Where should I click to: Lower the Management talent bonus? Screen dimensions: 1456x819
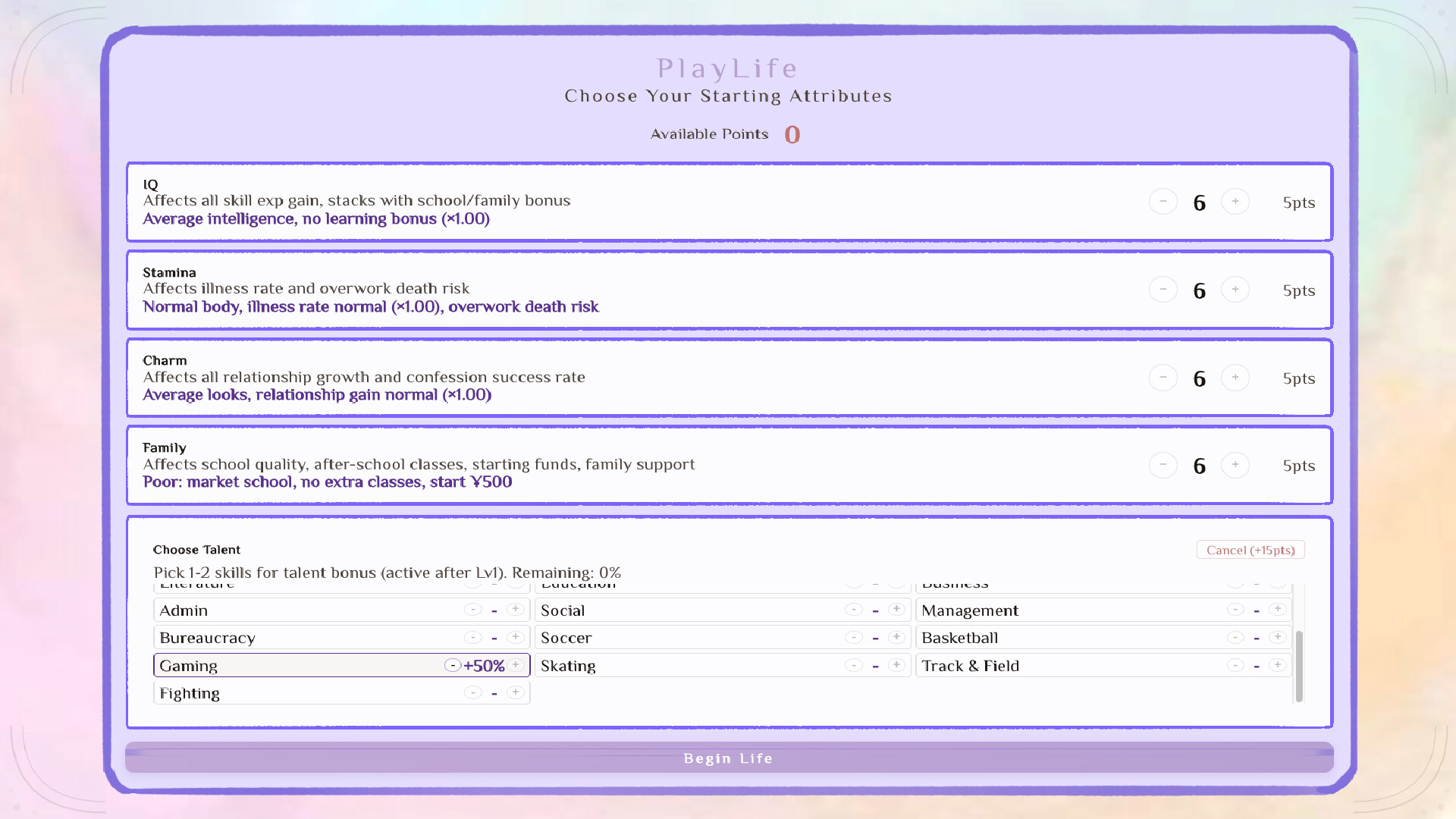pyautogui.click(x=1235, y=610)
